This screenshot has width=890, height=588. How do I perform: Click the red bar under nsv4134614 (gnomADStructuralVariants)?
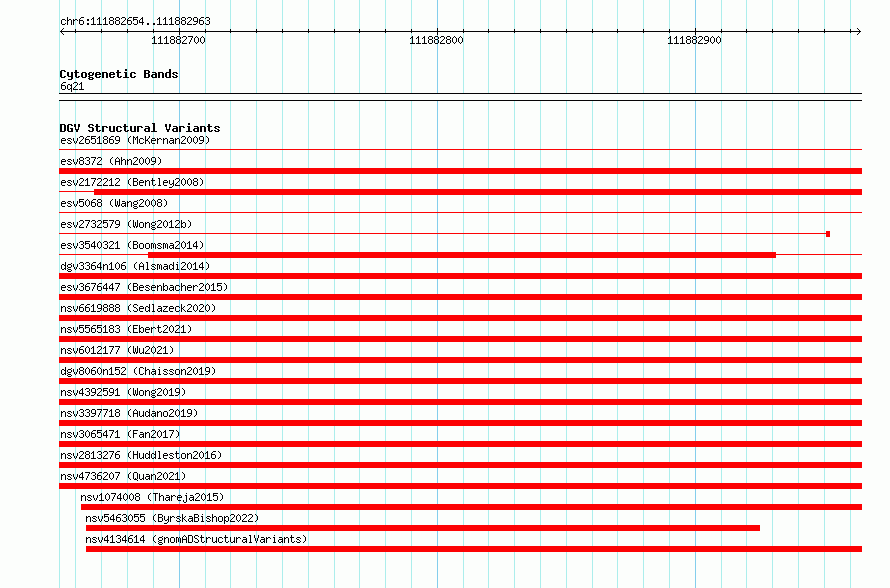click(474, 549)
